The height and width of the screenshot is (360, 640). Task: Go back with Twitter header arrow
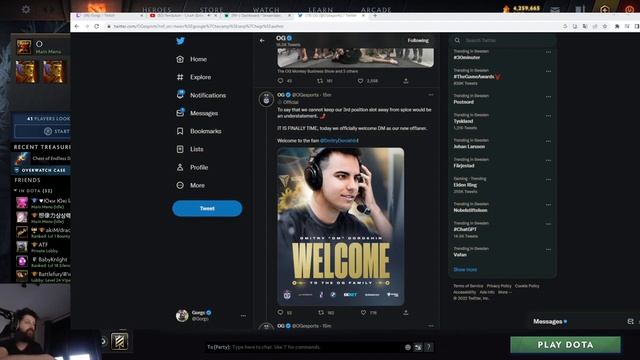coord(262,40)
